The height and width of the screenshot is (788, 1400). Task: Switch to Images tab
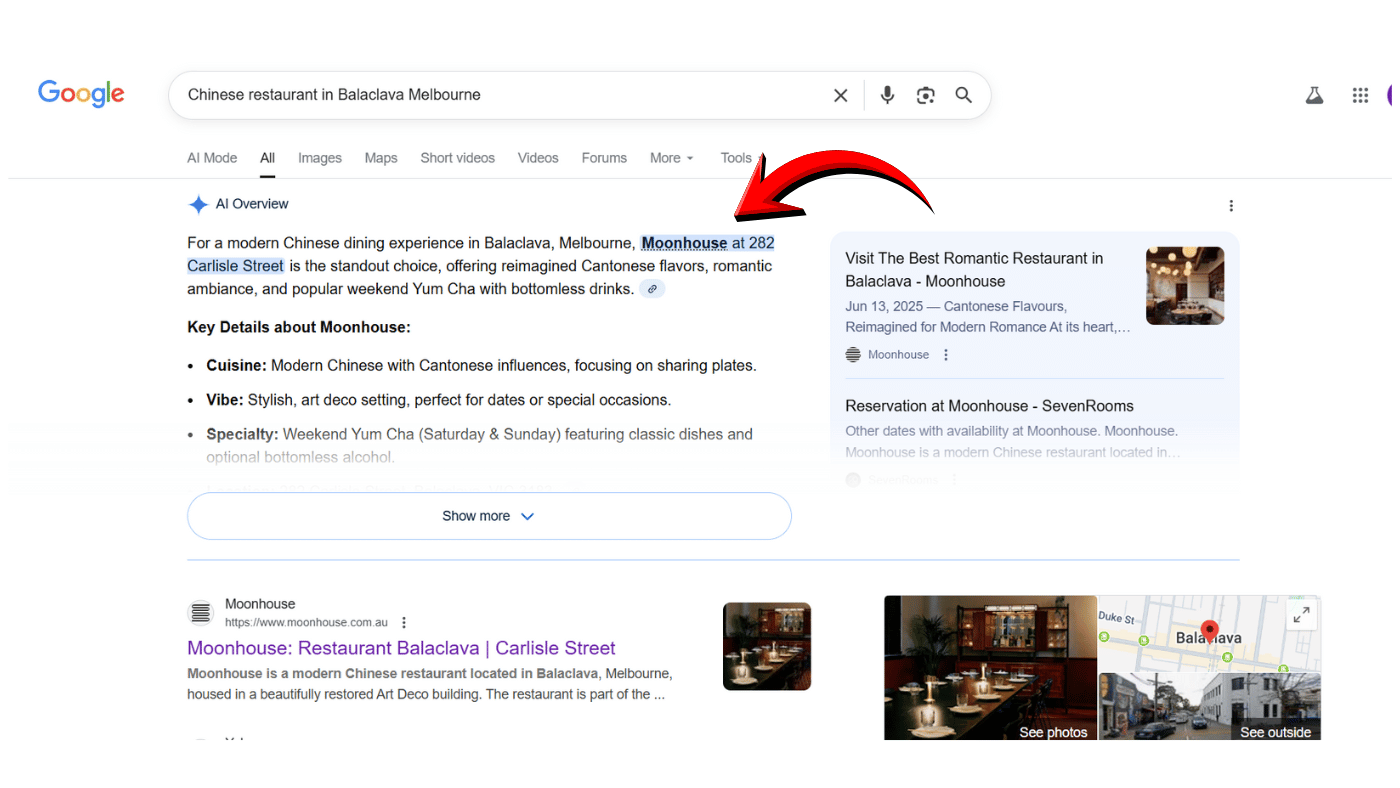click(x=320, y=158)
